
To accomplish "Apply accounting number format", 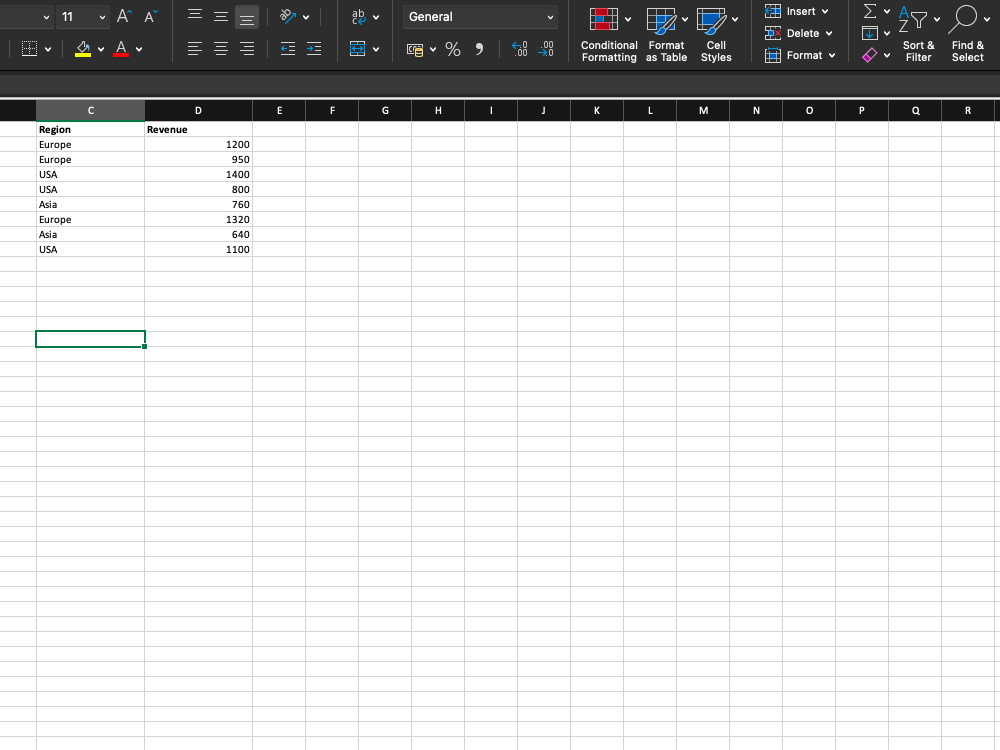I will 415,49.
